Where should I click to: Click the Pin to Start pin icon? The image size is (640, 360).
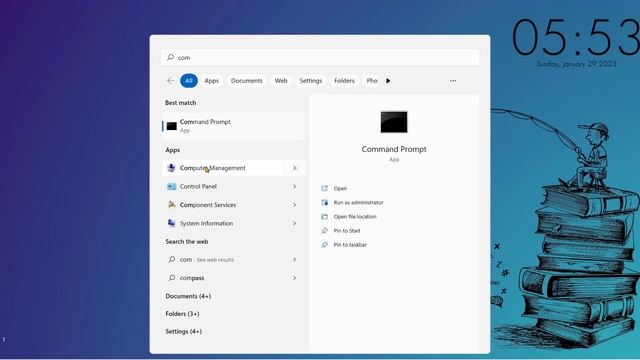pyautogui.click(x=324, y=231)
